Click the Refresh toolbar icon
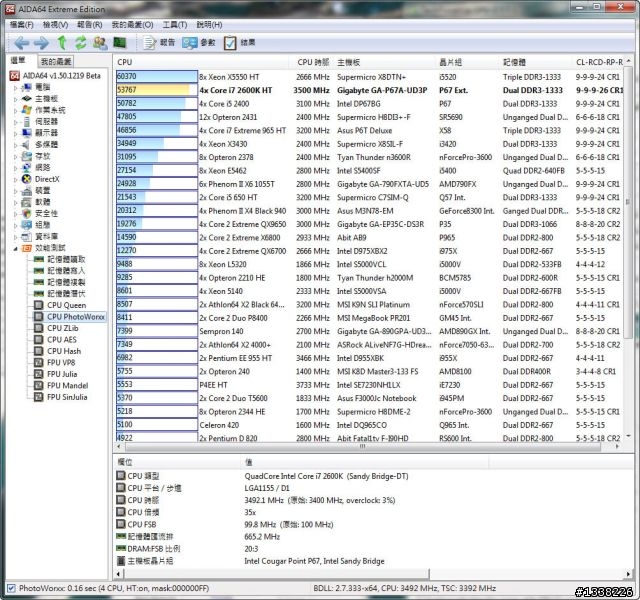 (81, 42)
